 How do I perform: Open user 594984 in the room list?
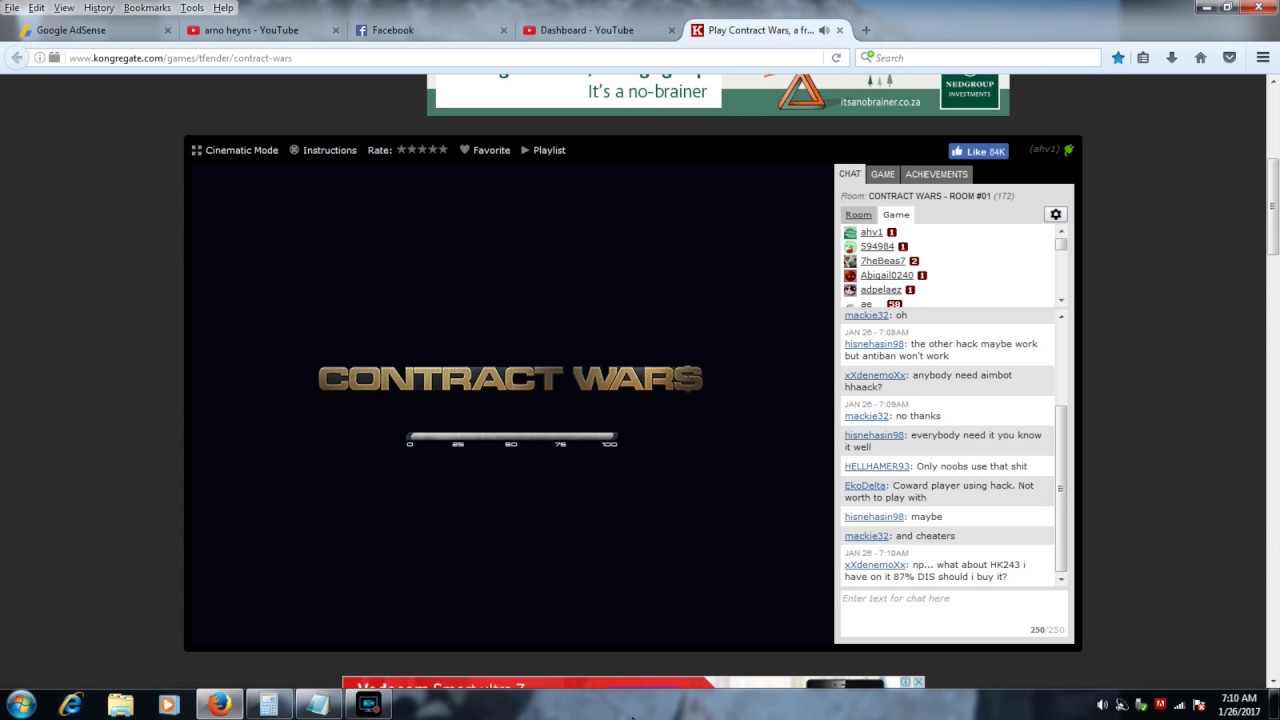[x=877, y=247]
